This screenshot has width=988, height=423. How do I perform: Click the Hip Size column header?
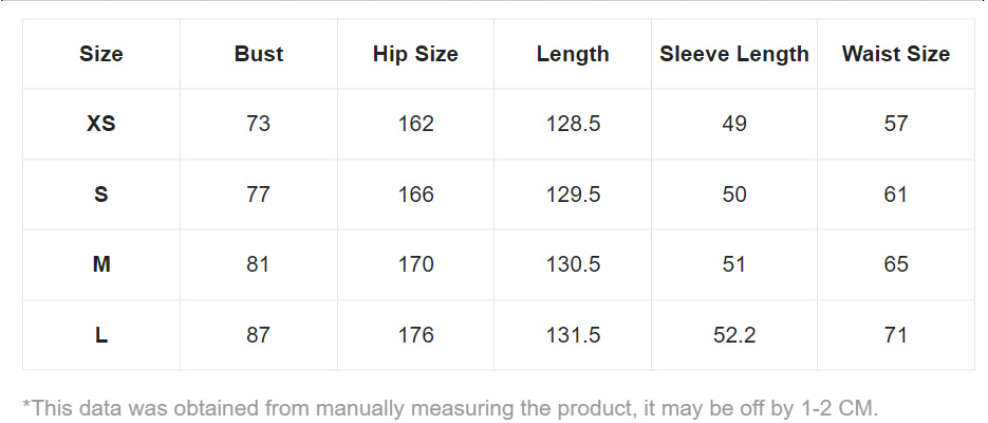click(x=415, y=54)
